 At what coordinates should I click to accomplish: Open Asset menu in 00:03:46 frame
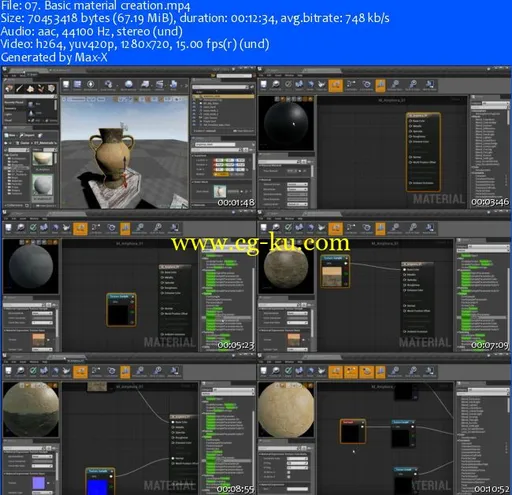pyautogui.click(x=278, y=76)
